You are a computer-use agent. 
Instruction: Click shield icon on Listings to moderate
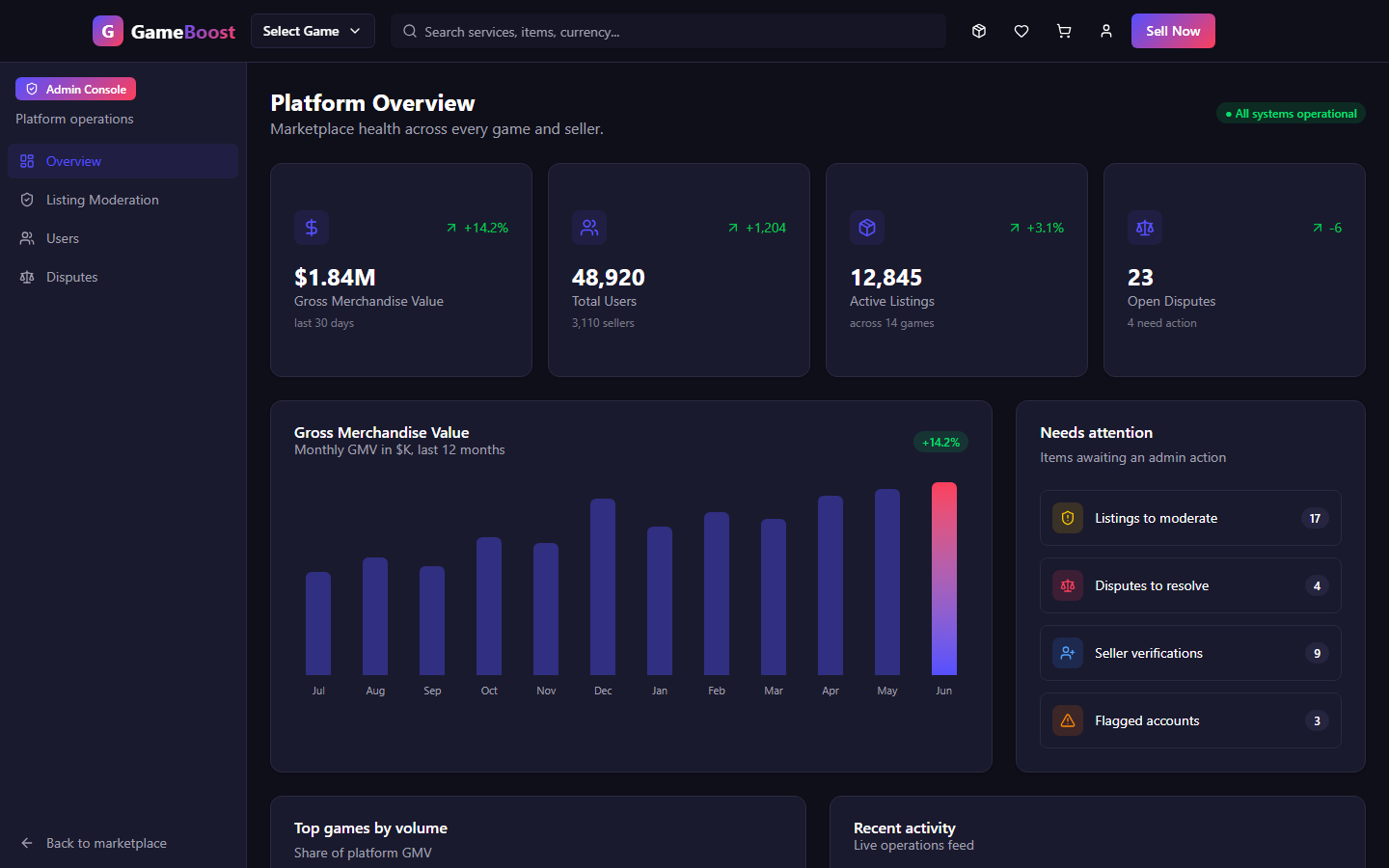coord(1068,518)
